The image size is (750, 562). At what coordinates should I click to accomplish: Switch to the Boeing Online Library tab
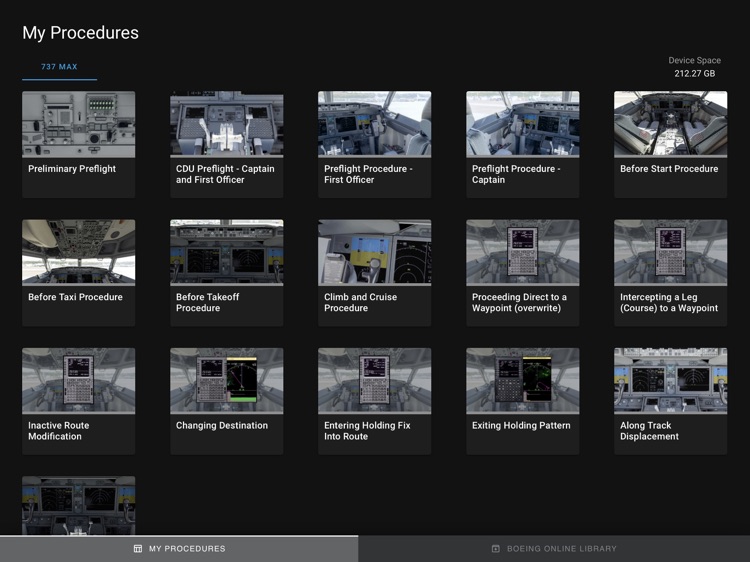tap(554, 549)
